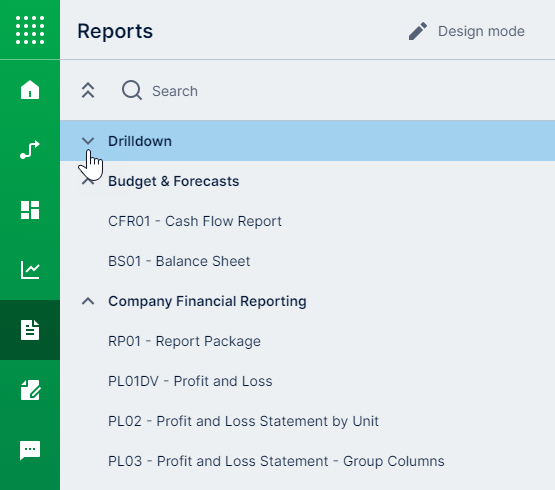Open the workflow route icon in sidebar

point(30,149)
